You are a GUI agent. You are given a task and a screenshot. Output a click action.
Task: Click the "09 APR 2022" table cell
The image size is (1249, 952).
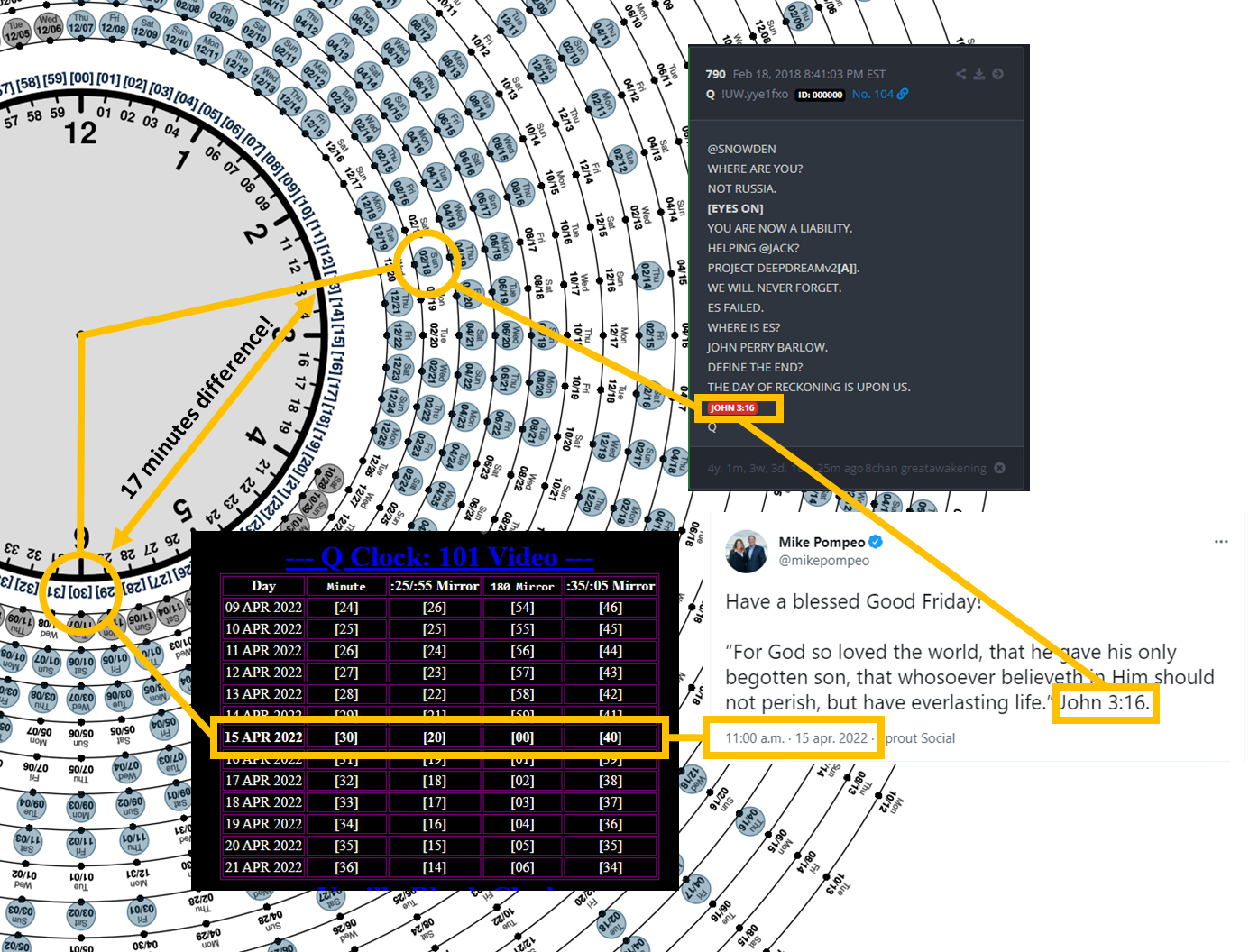coord(263,608)
